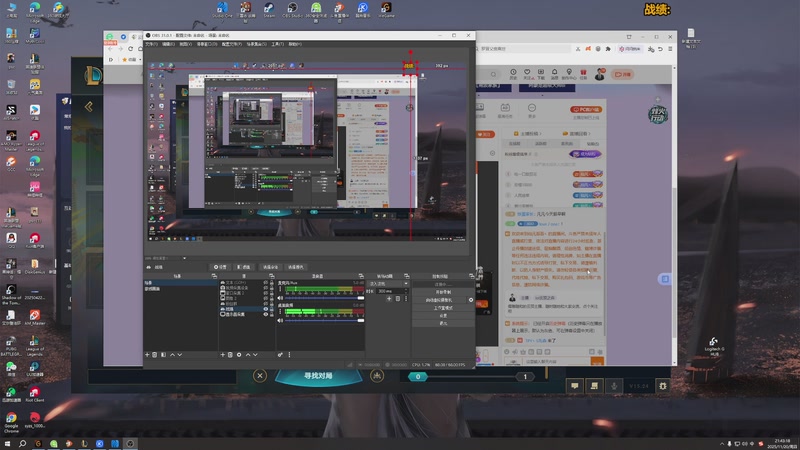Click 工作室模式 in OBS Controls

(444, 308)
